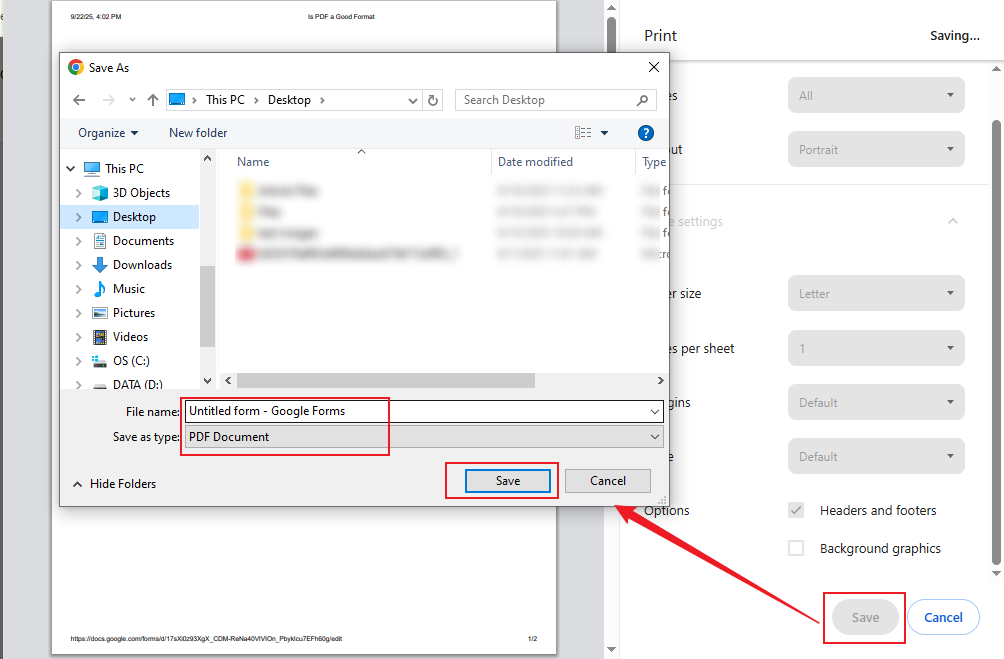
Task: Open the Portrait layout dropdown
Action: point(875,149)
